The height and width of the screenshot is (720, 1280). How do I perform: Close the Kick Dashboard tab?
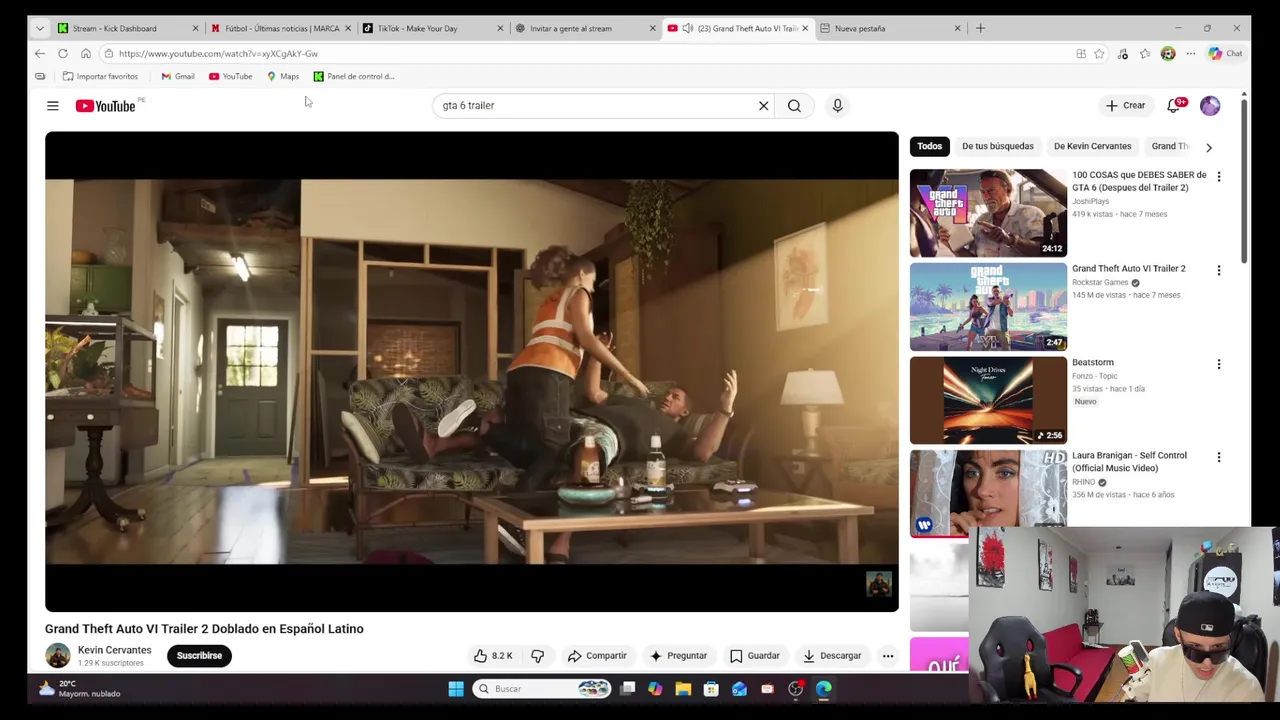195,28
